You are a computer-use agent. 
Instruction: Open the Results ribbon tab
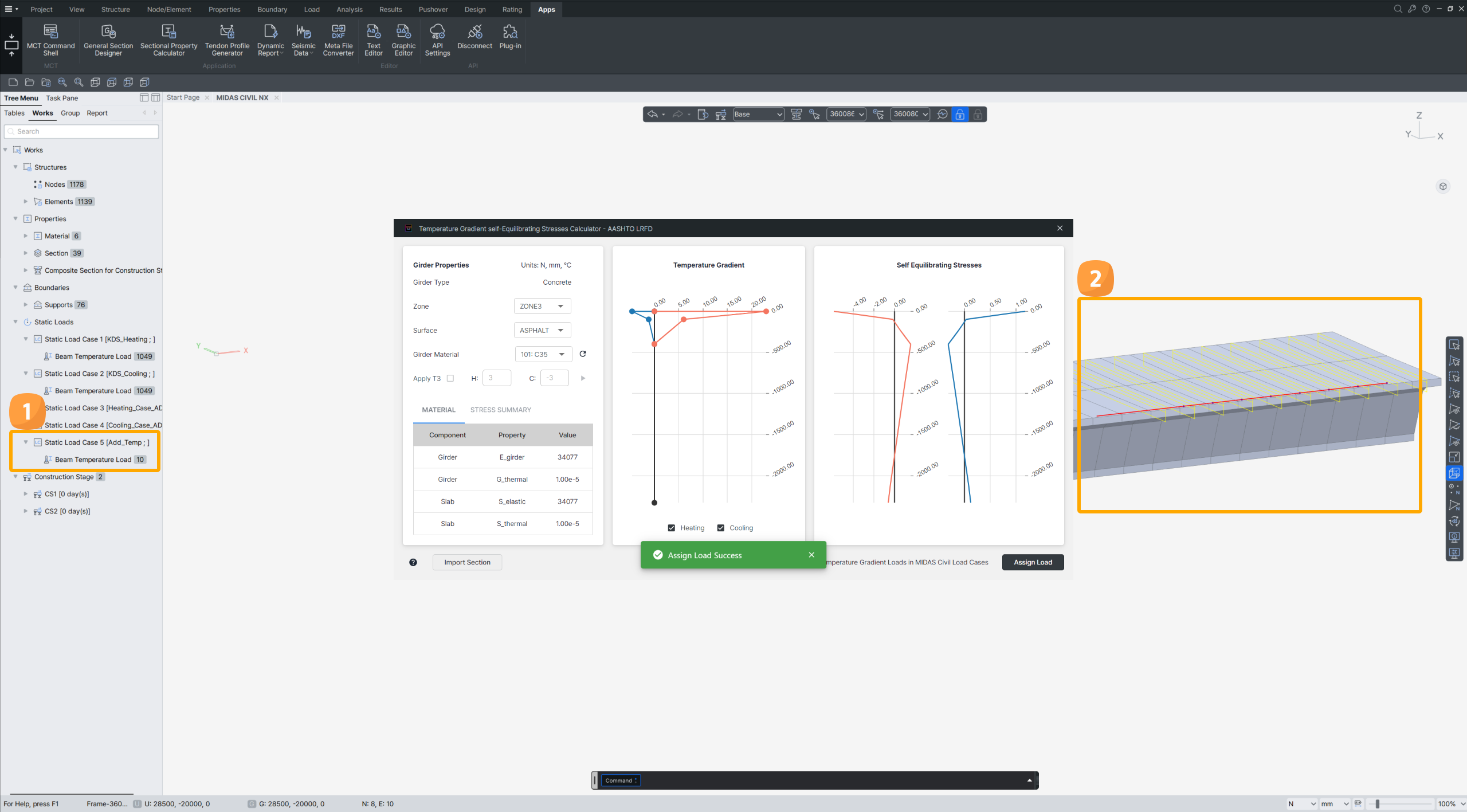pyautogui.click(x=390, y=9)
